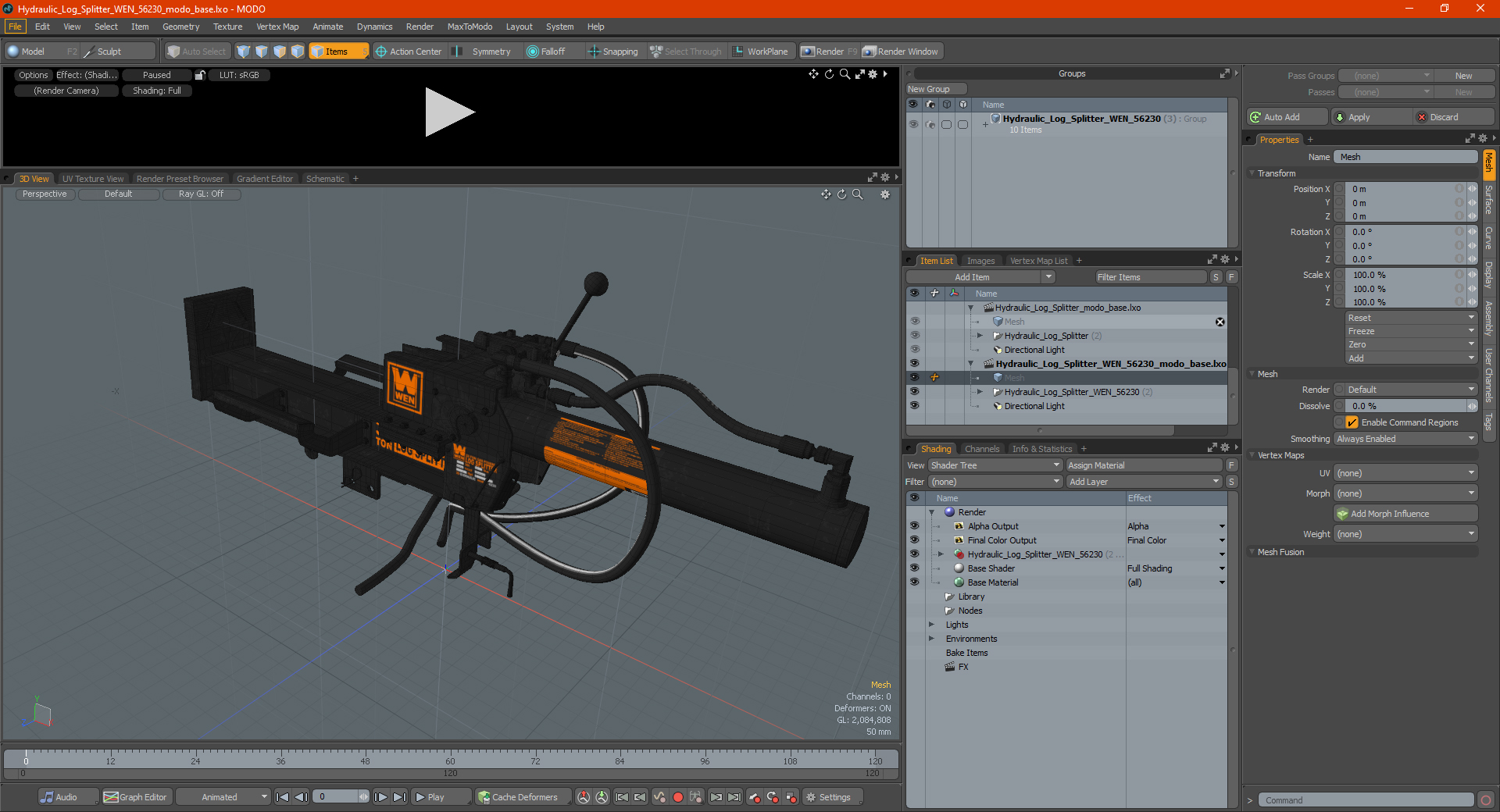Toggle Snapping tool
1500x812 pixels.
(x=613, y=52)
